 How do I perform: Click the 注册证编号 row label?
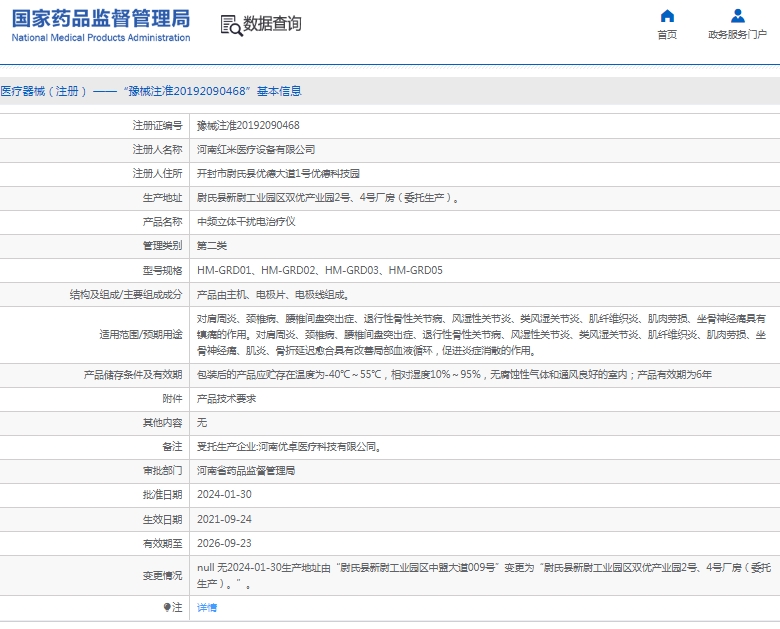(158, 125)
